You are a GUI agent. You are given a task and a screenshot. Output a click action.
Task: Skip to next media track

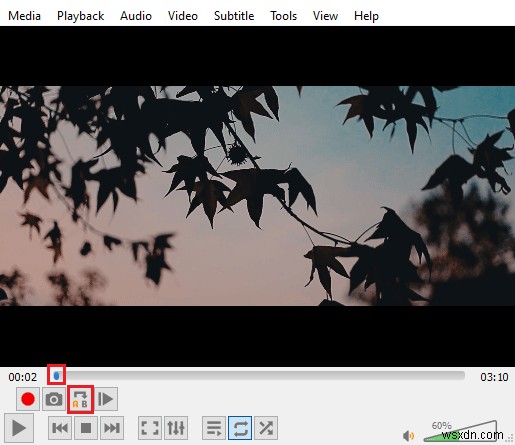pos(112,428)
